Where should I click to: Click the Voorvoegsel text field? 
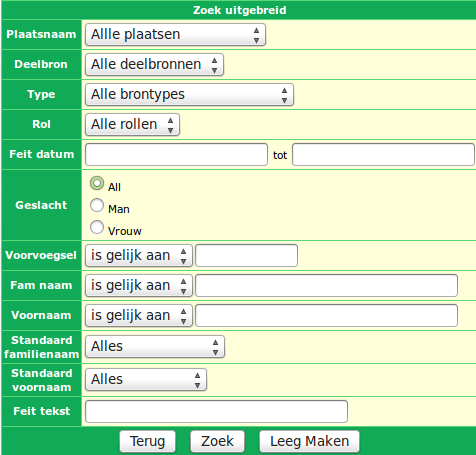246,256
